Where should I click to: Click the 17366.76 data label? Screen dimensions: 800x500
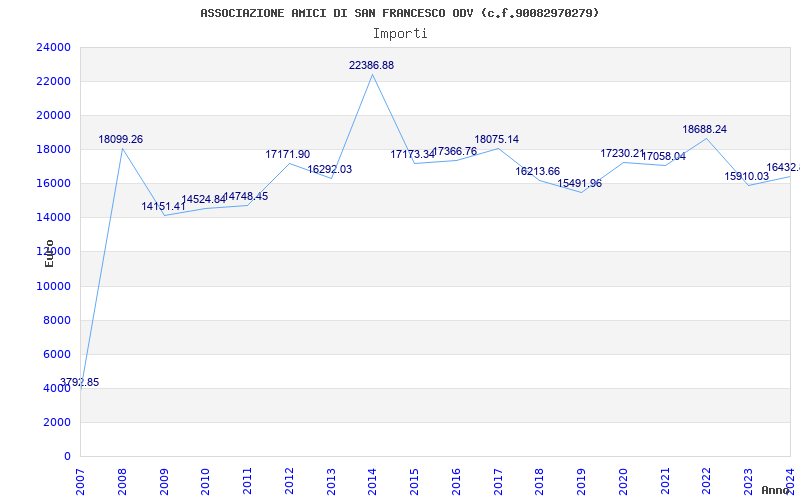(x=455, y=152)
